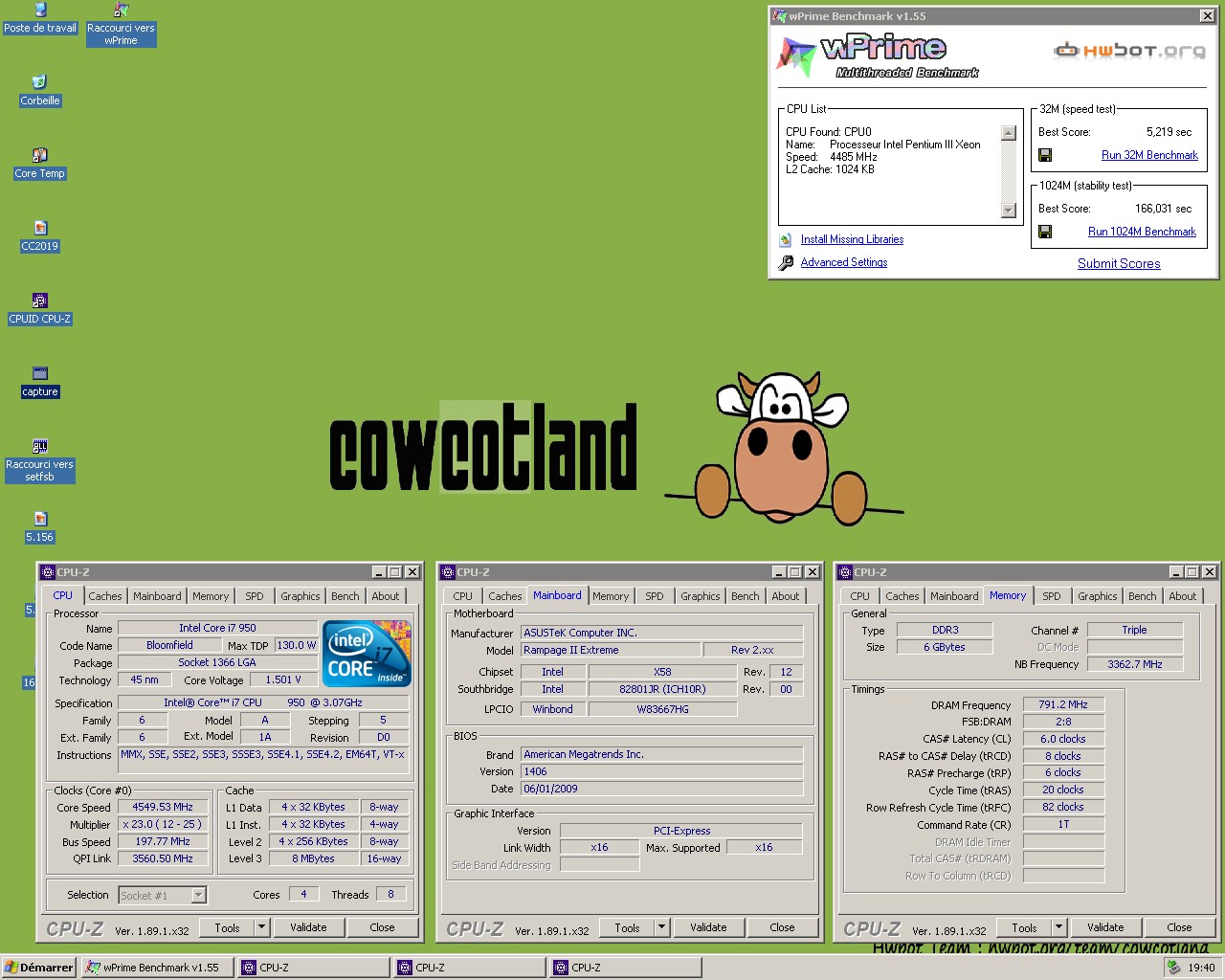
Task: Click Close button in CPU tab window
Action: tap(382, 927)
